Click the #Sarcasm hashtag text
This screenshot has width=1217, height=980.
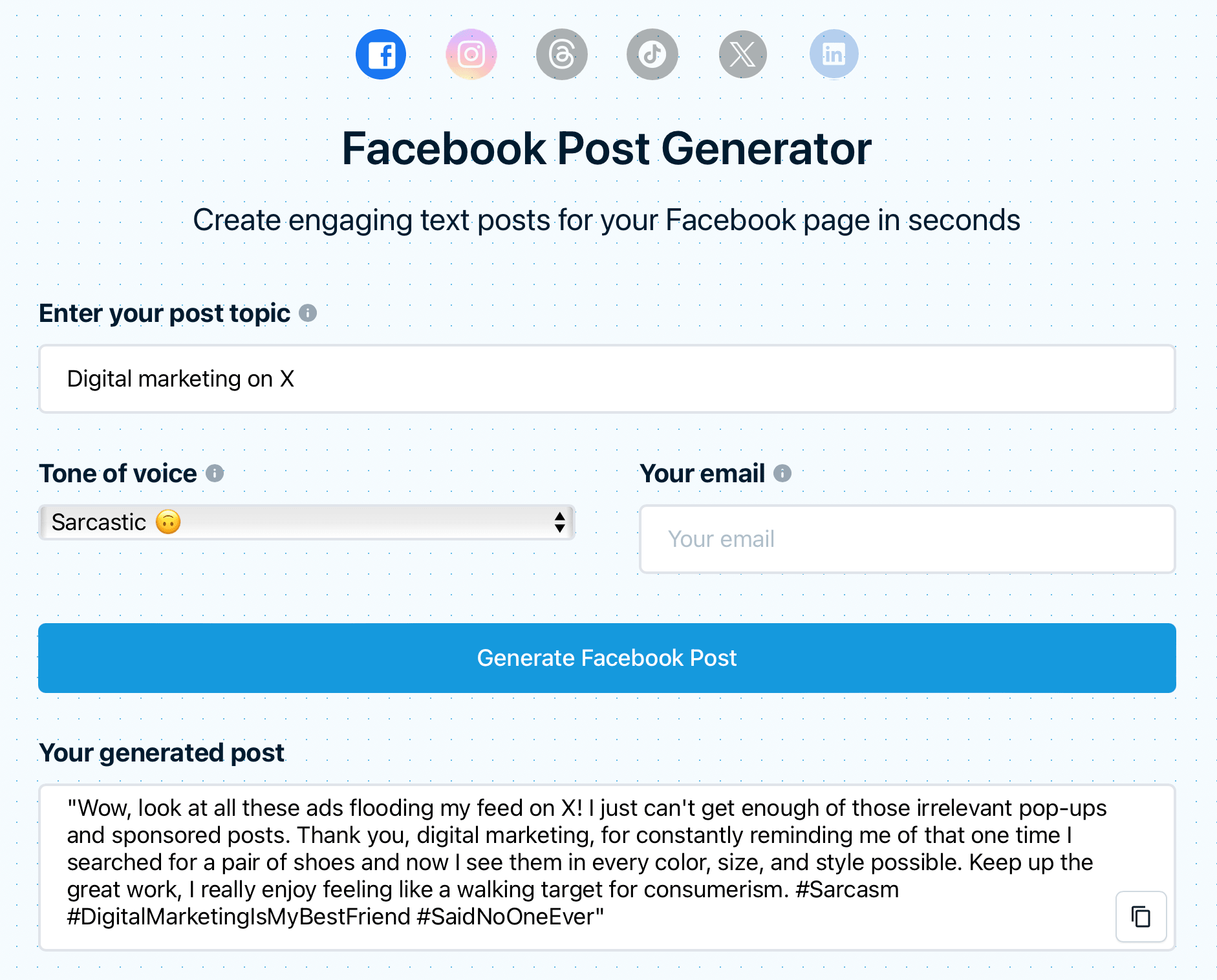[x=848, y=889]
